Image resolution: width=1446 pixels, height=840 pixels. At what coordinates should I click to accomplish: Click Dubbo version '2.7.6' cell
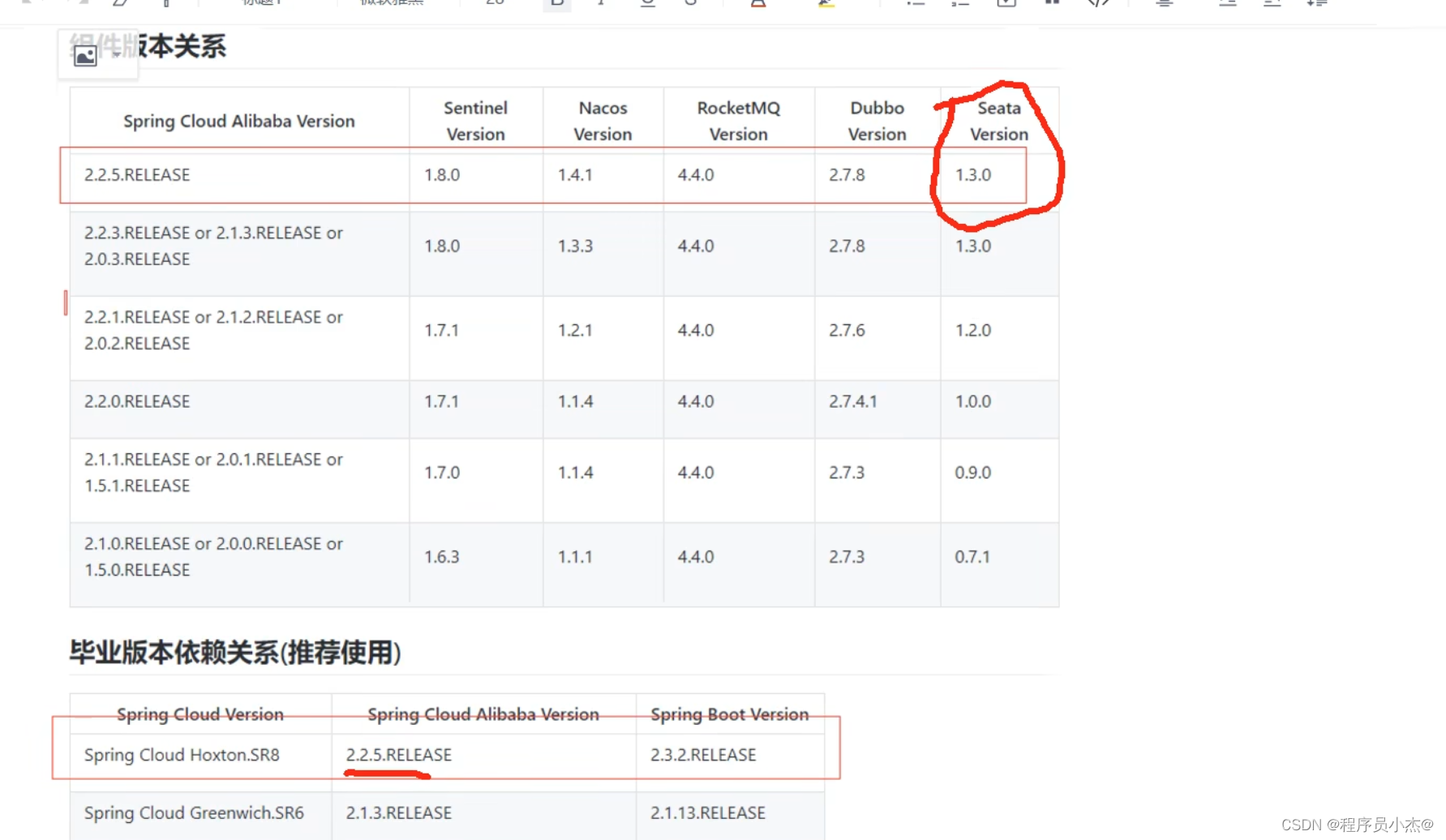847,330
